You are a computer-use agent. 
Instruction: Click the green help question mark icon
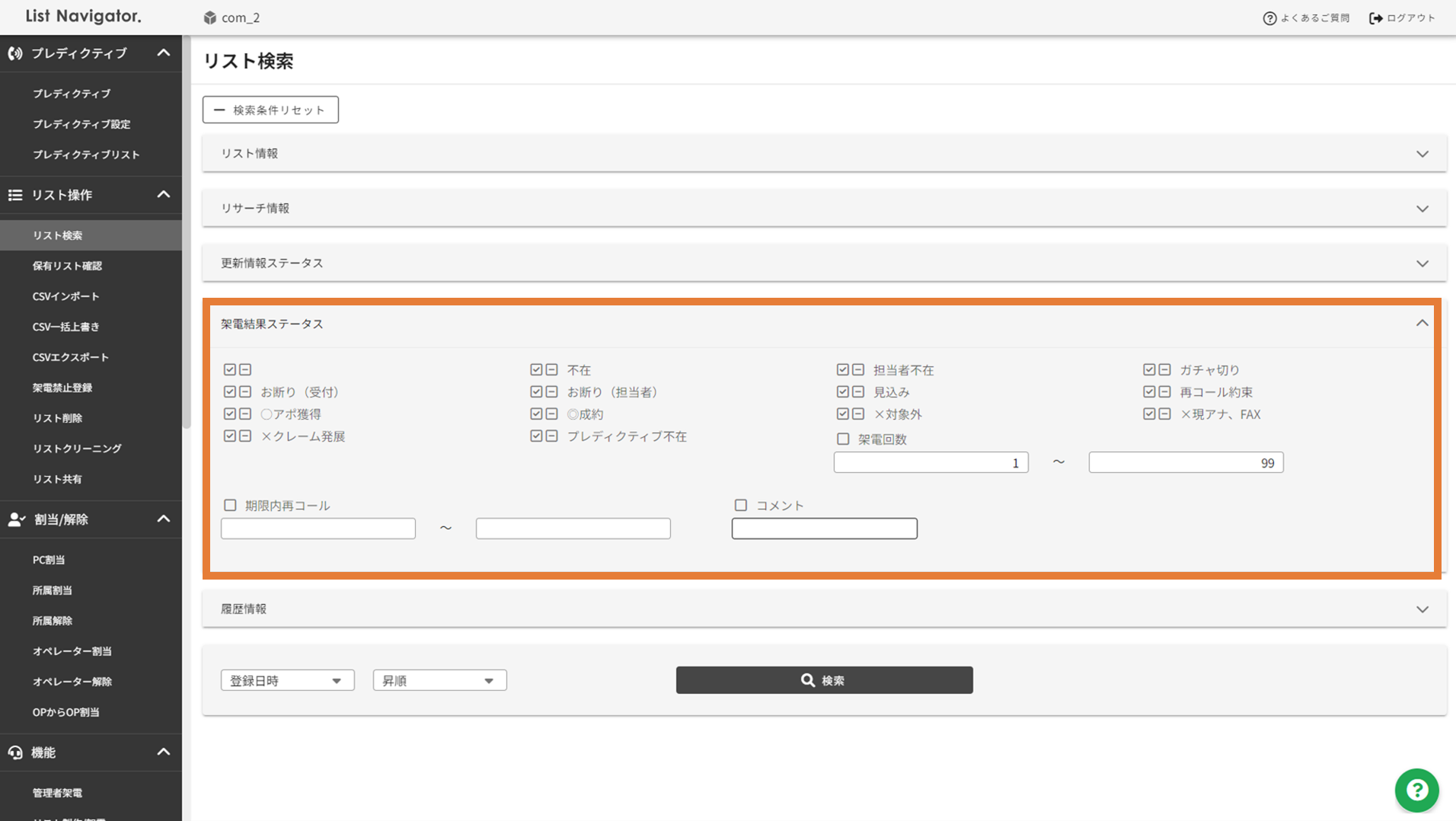(x=1416, y=790)
